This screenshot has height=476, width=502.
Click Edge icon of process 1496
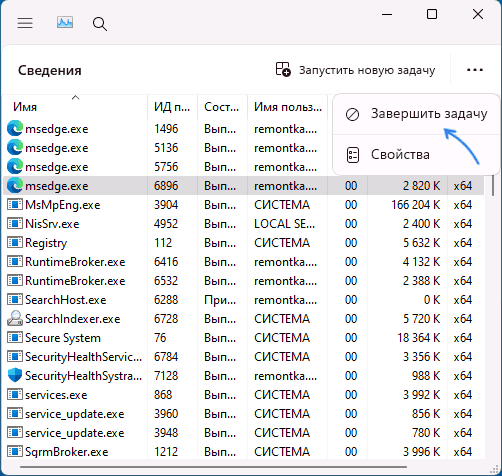tap(15, 129)
